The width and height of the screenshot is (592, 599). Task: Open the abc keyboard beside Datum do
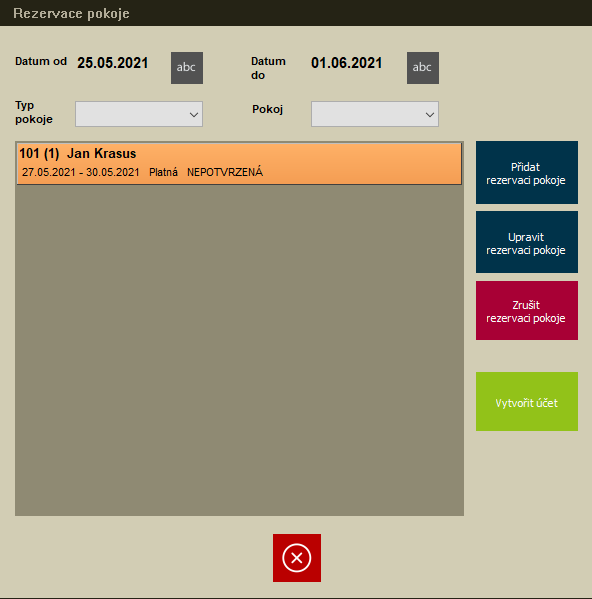pos(423,68)
